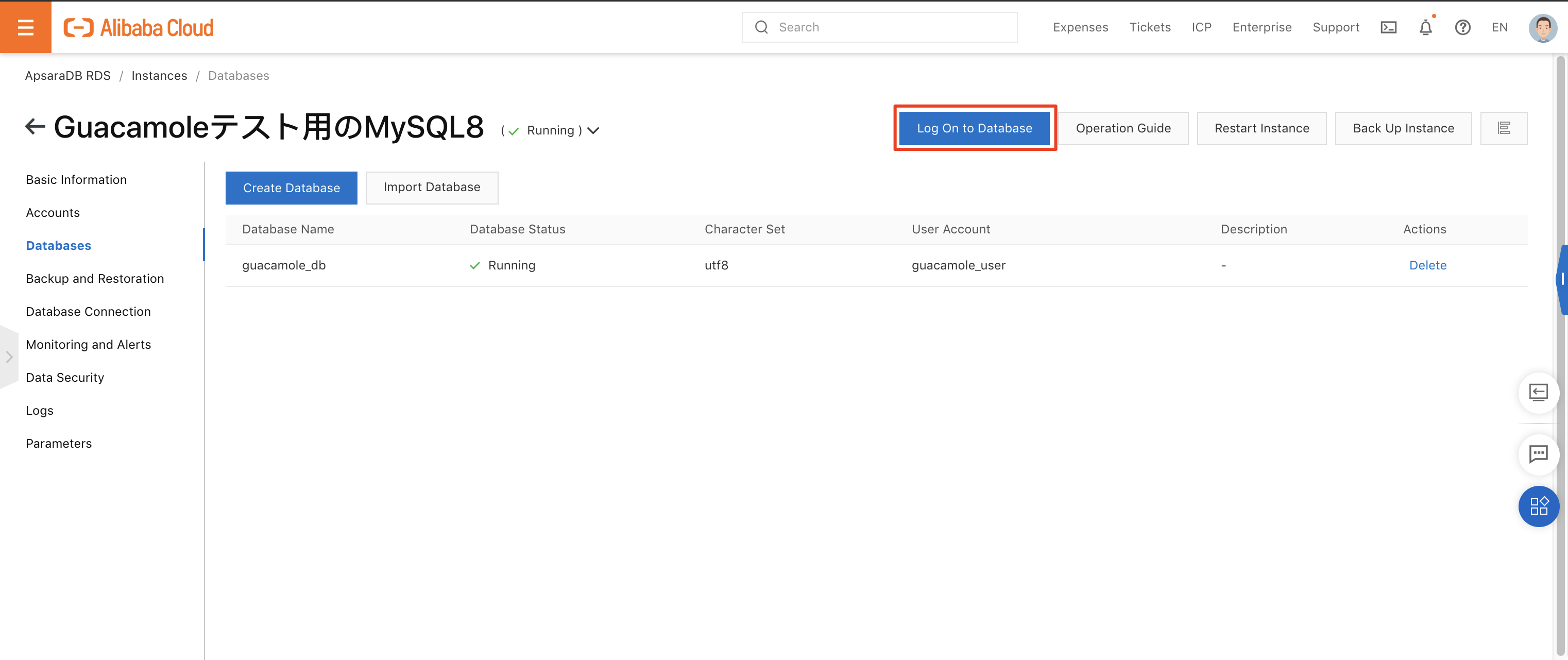Open the notifications bell
Image resolution: width=1568 pixels, height=660 pixels.
click(x=1425, y=27)
